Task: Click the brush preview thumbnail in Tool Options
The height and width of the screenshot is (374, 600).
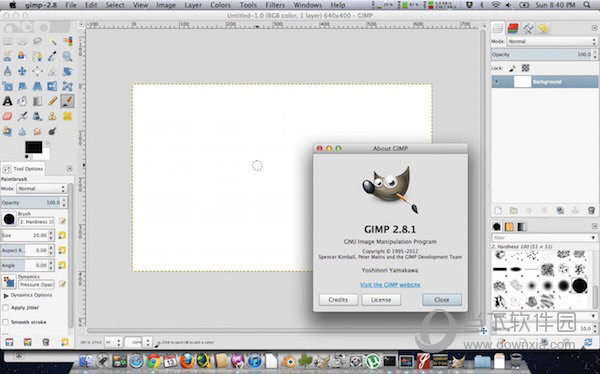Action: tap(9, 219)
